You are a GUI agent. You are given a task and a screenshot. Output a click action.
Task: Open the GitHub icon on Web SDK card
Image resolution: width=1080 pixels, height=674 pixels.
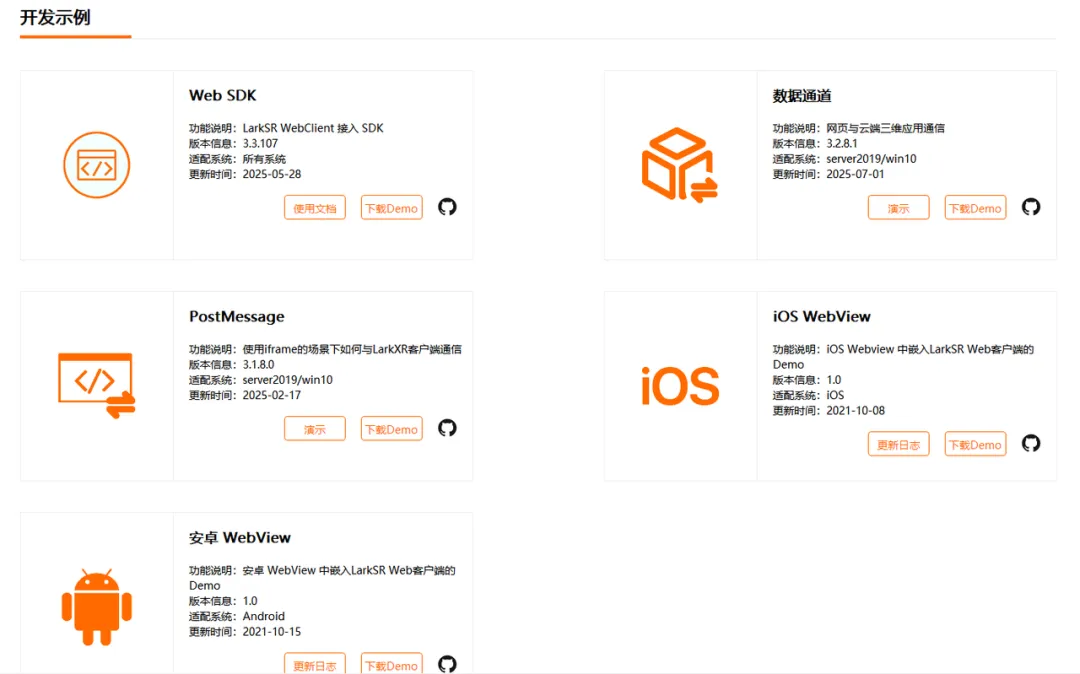point(447,207)
